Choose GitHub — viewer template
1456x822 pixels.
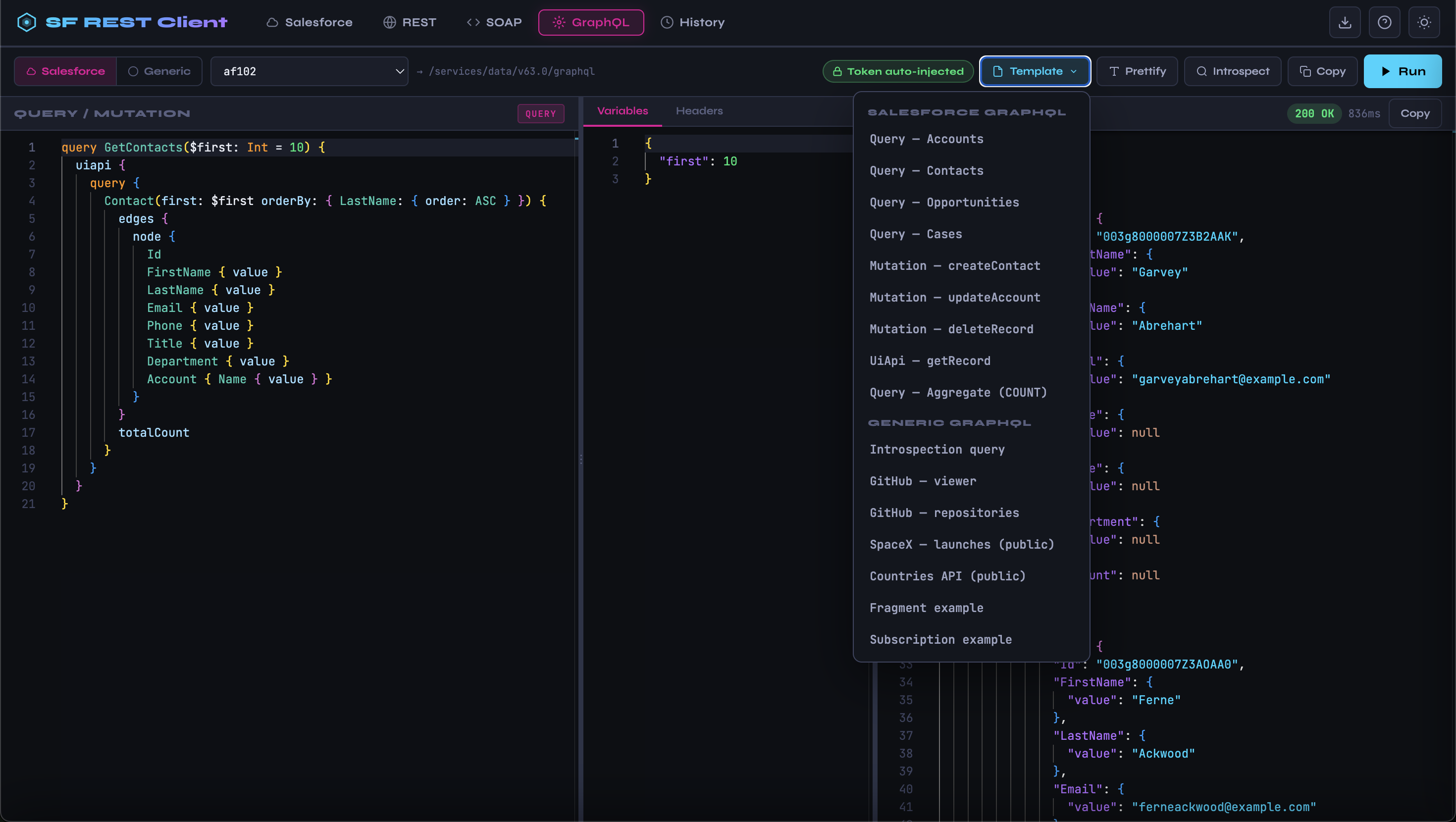971,481
